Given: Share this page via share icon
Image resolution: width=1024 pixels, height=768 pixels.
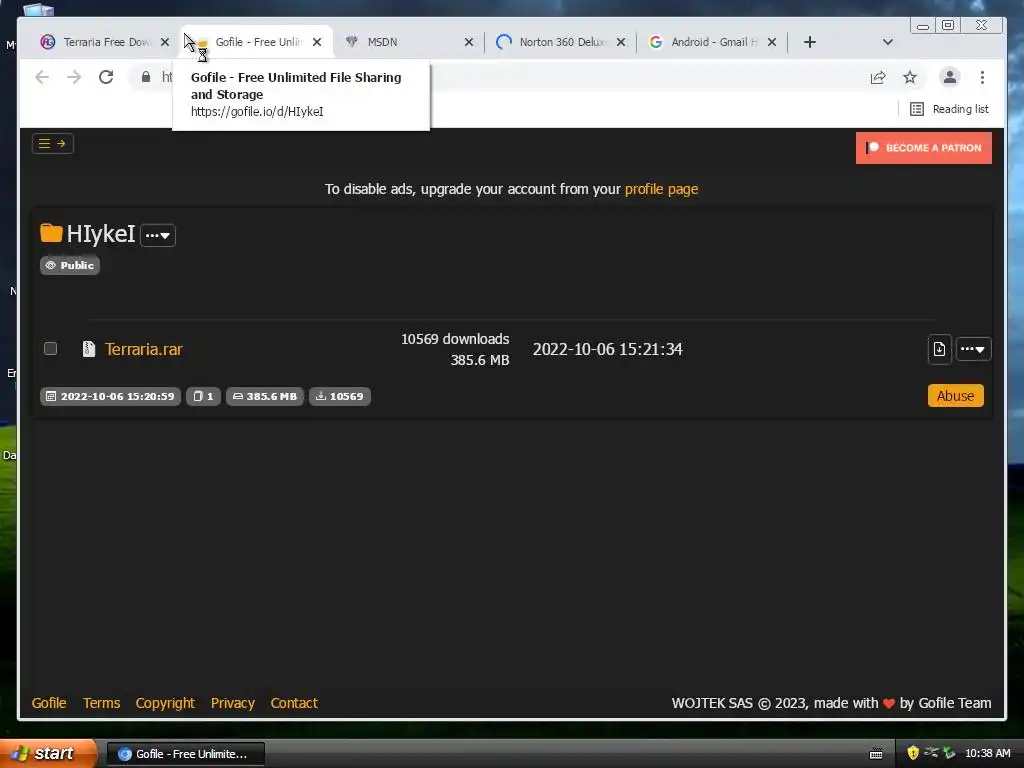Looking at the screenshot, I should point(878,78).
